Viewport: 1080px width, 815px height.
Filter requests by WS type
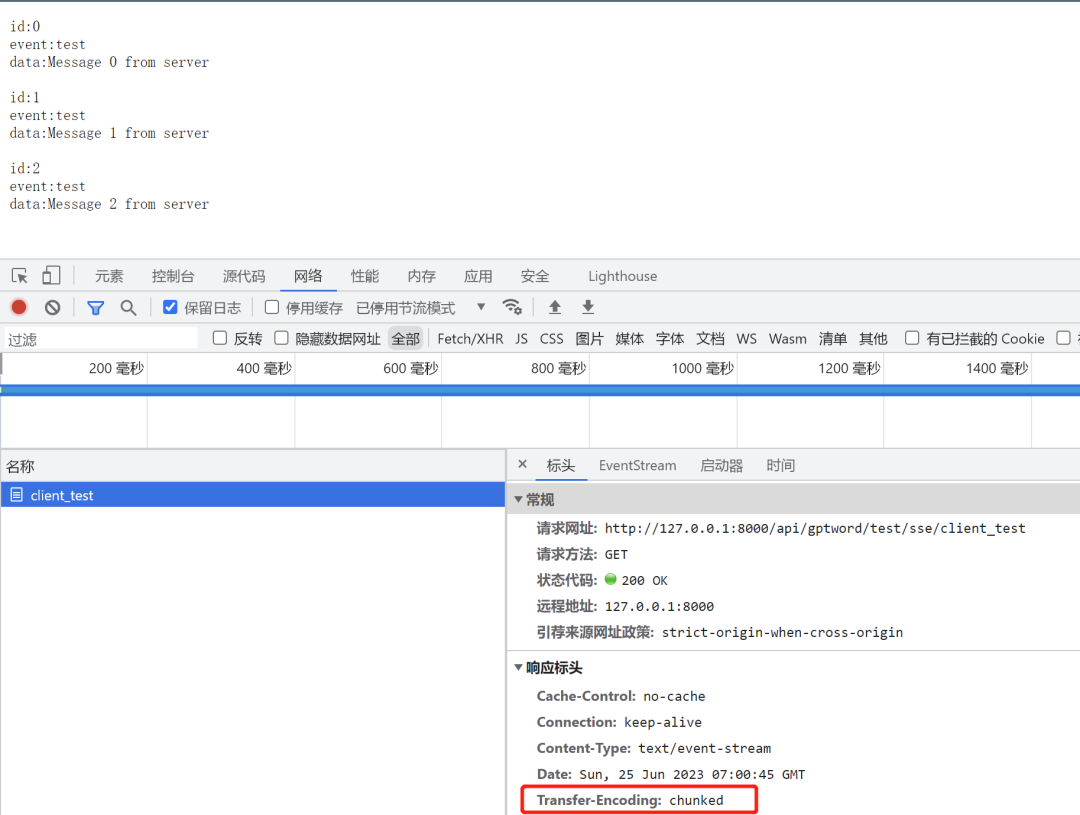tap(747, 339)
